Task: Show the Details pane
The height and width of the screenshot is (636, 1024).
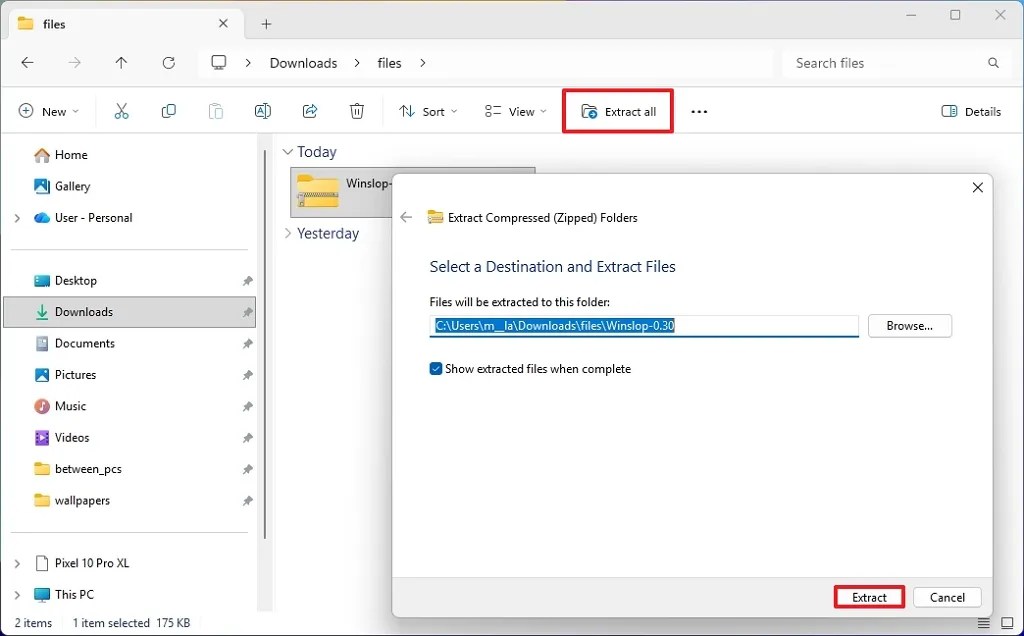Action: (x=969, y=111)
